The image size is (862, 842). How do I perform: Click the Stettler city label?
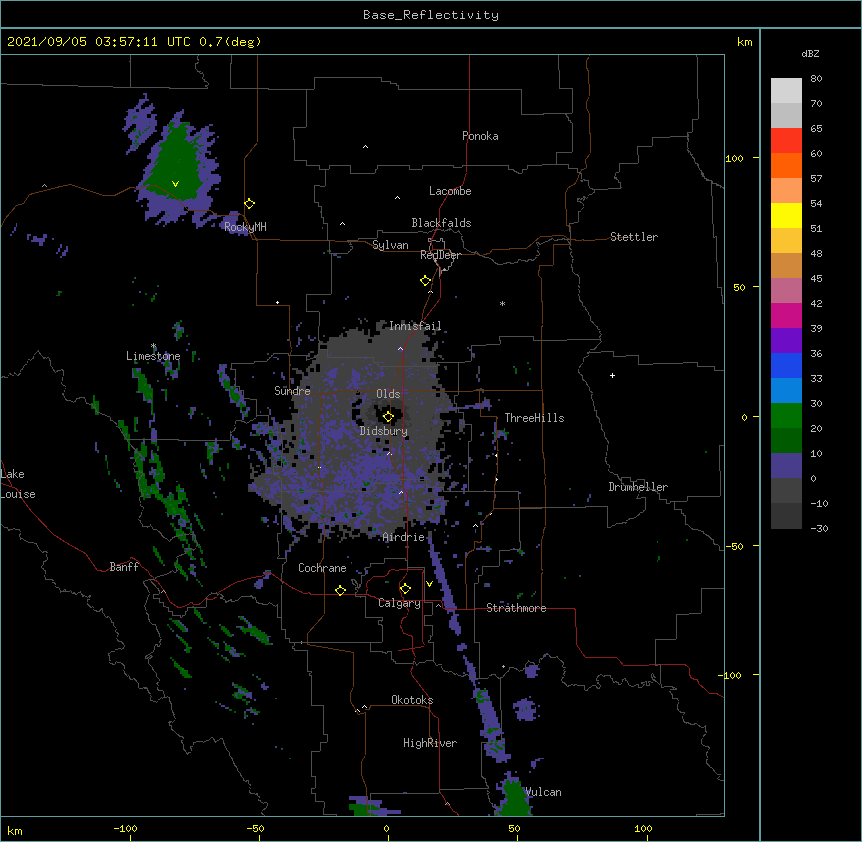[634, 237]
